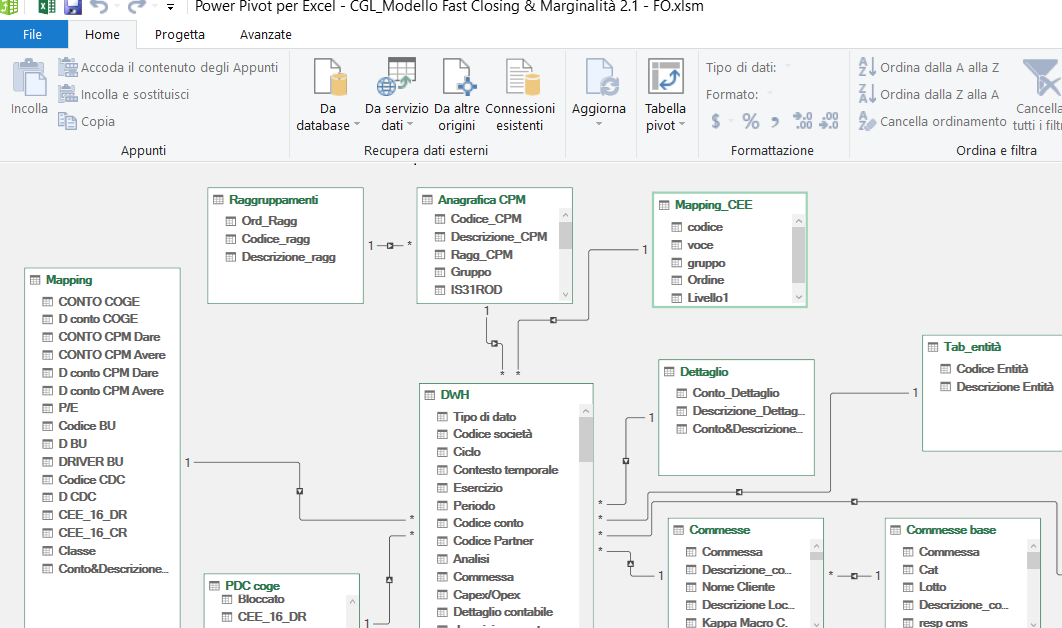Click Incolla e sostituisci
This screenshot has width=1062, height=628.
coord(124,94)
